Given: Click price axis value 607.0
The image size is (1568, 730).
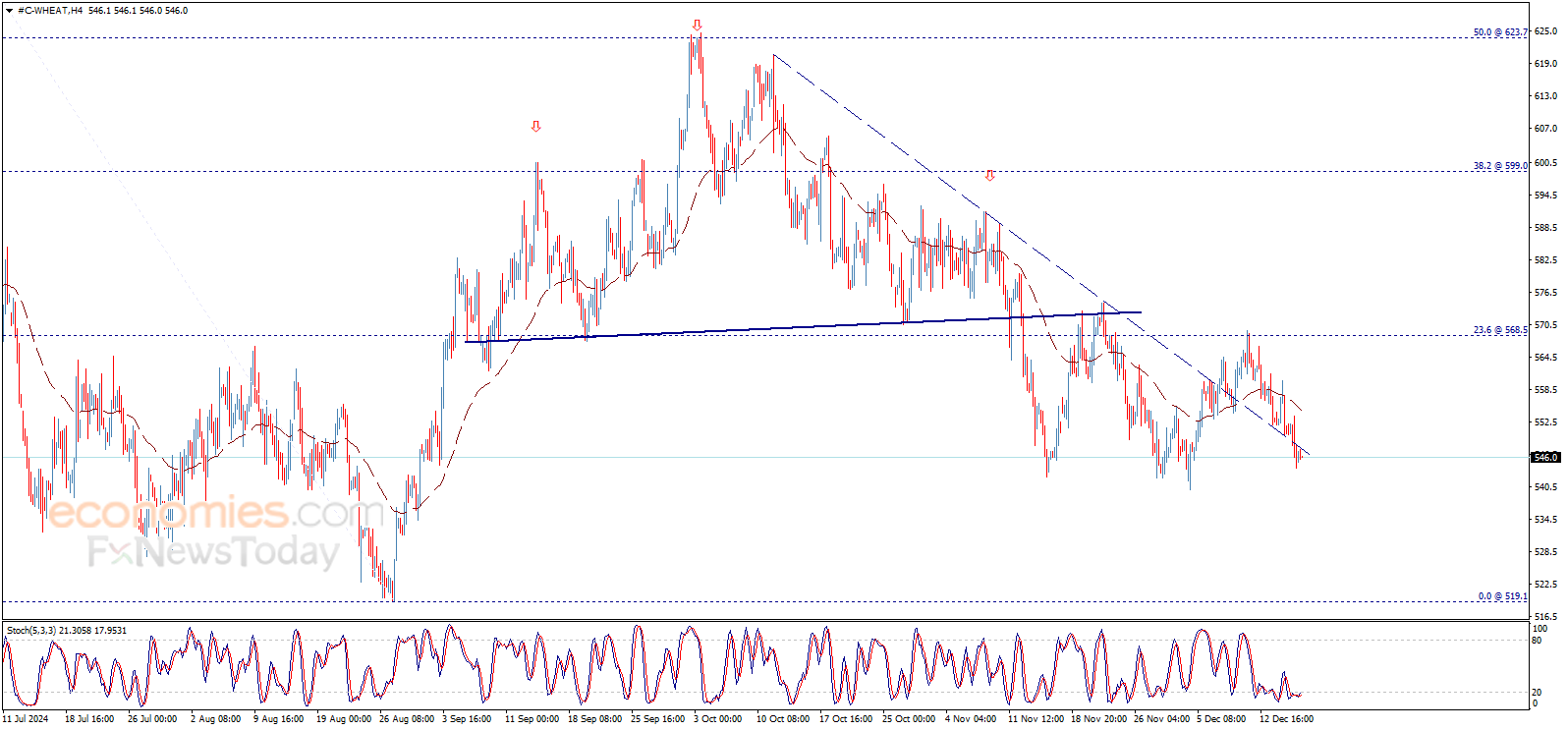Looking at the screenshot, I should click(1545, 129).
